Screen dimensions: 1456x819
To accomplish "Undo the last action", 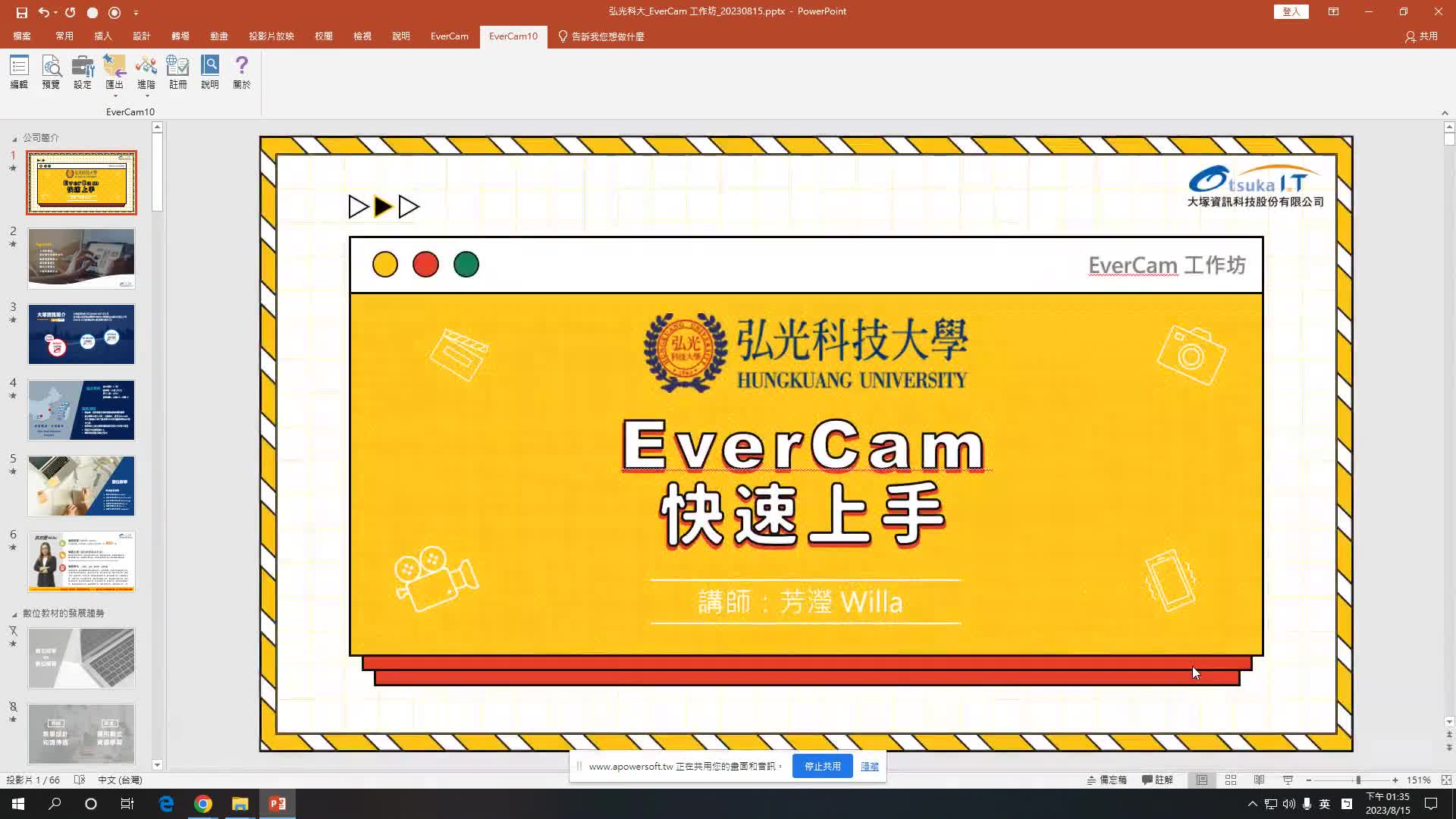I will pyautogui.click(x=44, y=12).
